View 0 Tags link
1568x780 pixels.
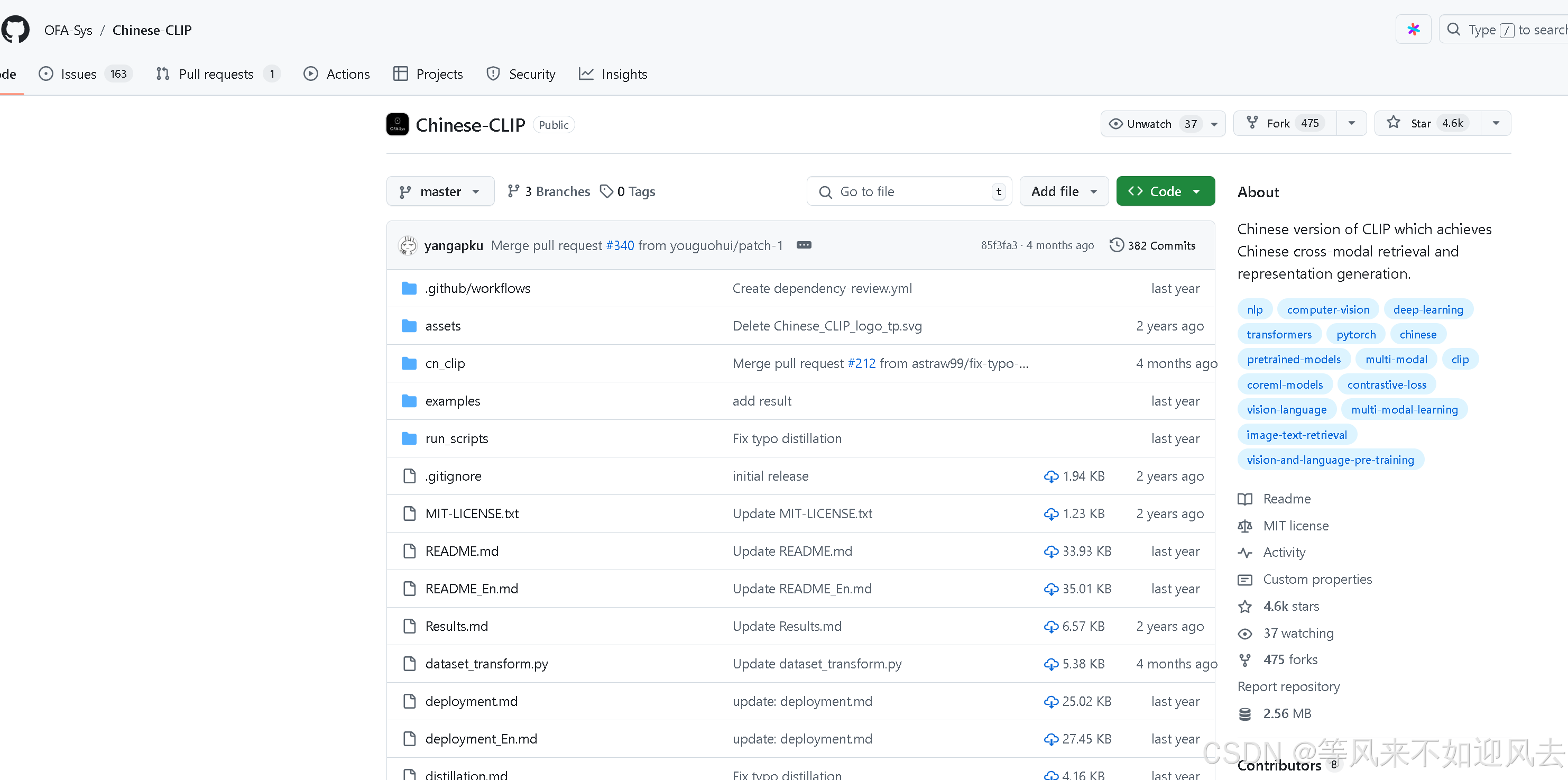pyautogui.click(x=628, y=191)
